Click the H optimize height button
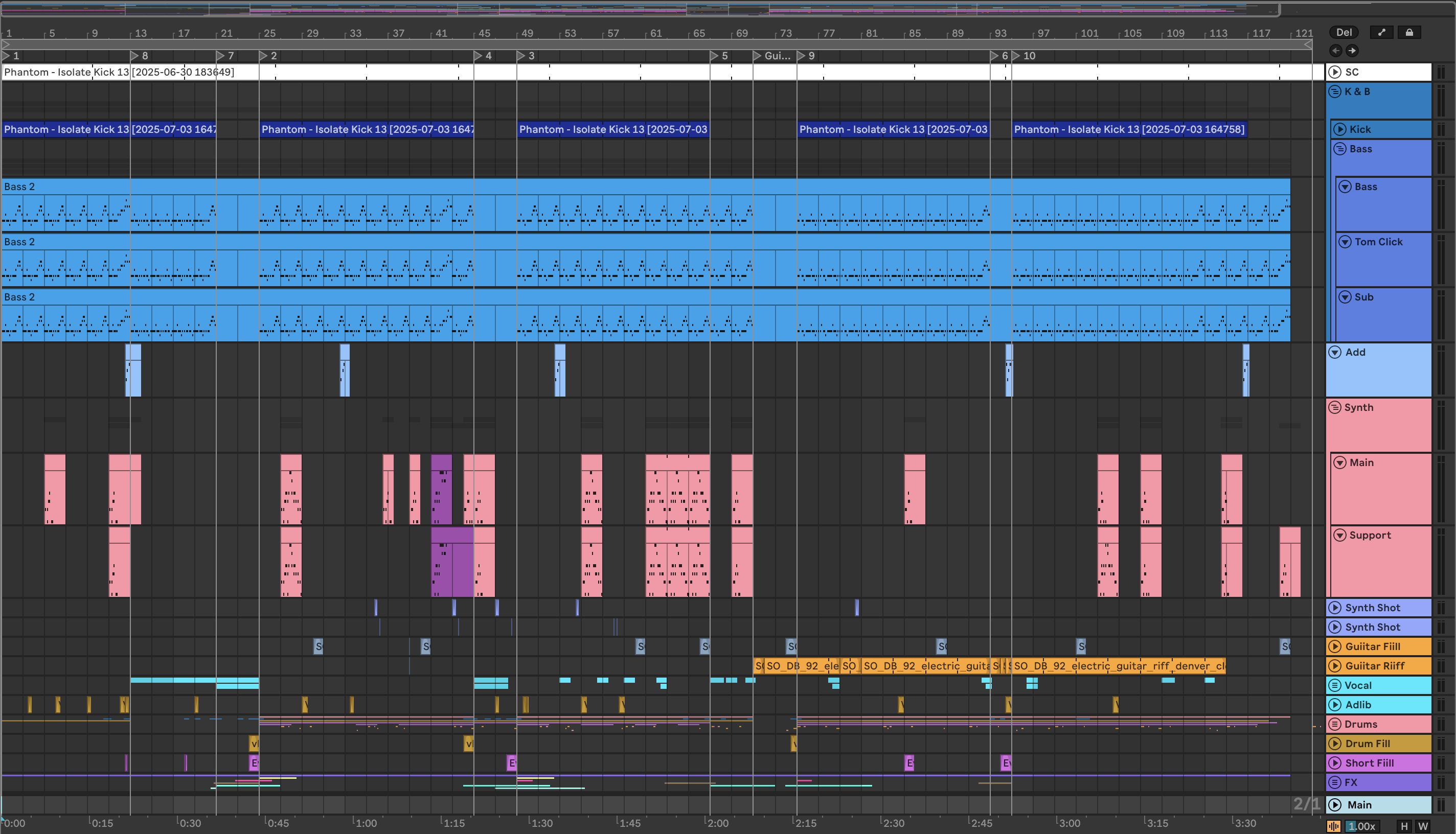The height and width of the screenshot is (834, 1456). [x=1404, y=826]
